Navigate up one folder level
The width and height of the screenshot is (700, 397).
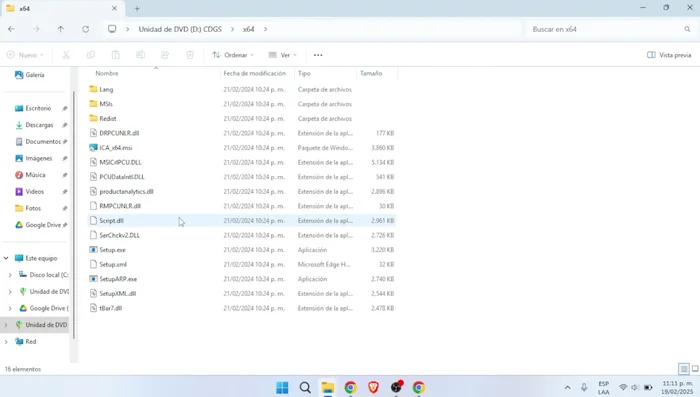pos(61,29)
